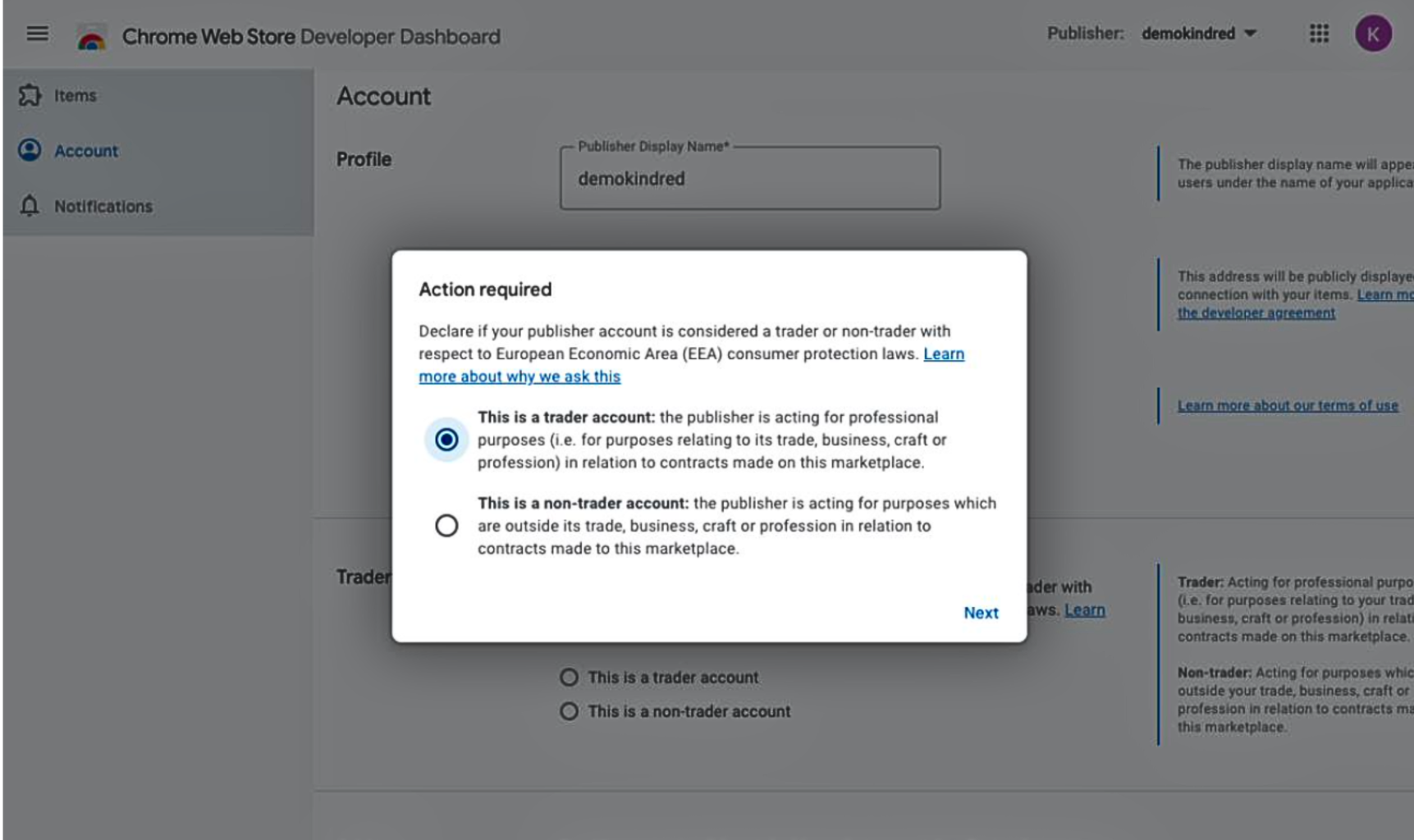The width and height of the screenshot is (1414, 840).
Task: Select the trader account radio in dialog
Action: coord(446,440)
